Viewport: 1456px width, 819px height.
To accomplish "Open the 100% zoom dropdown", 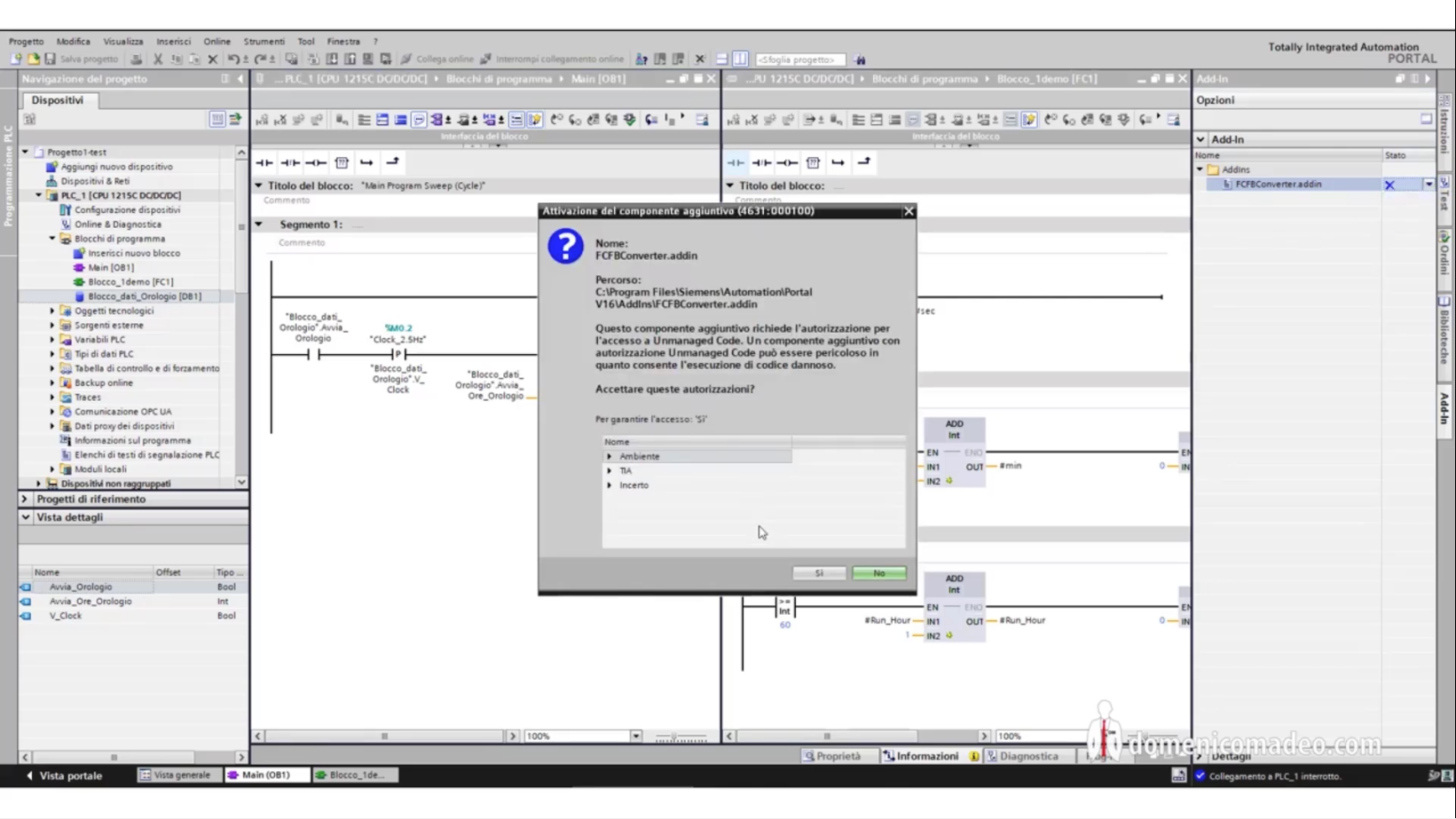I will coord(636,736).
